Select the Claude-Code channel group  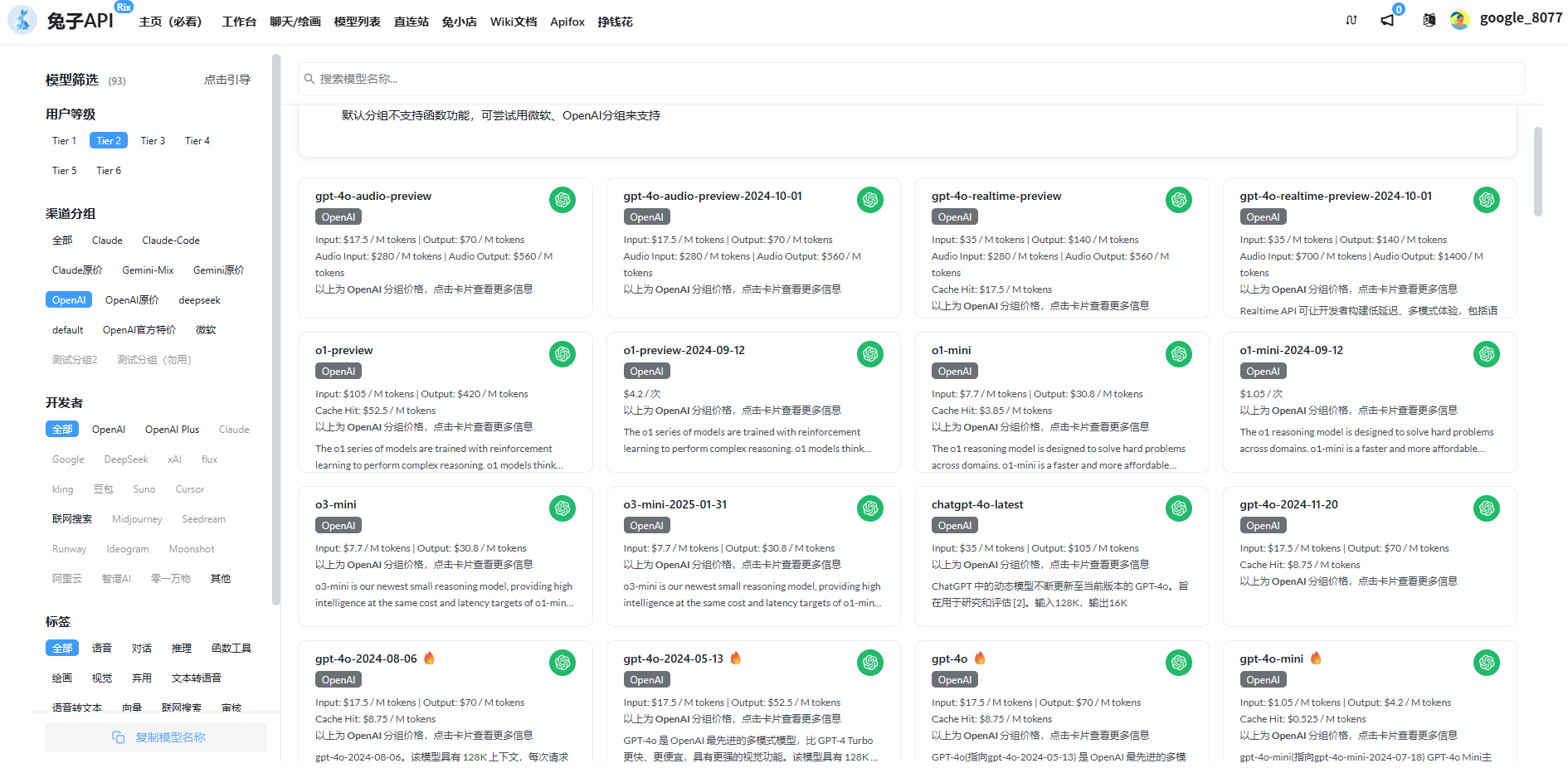(x=171, y=241)
